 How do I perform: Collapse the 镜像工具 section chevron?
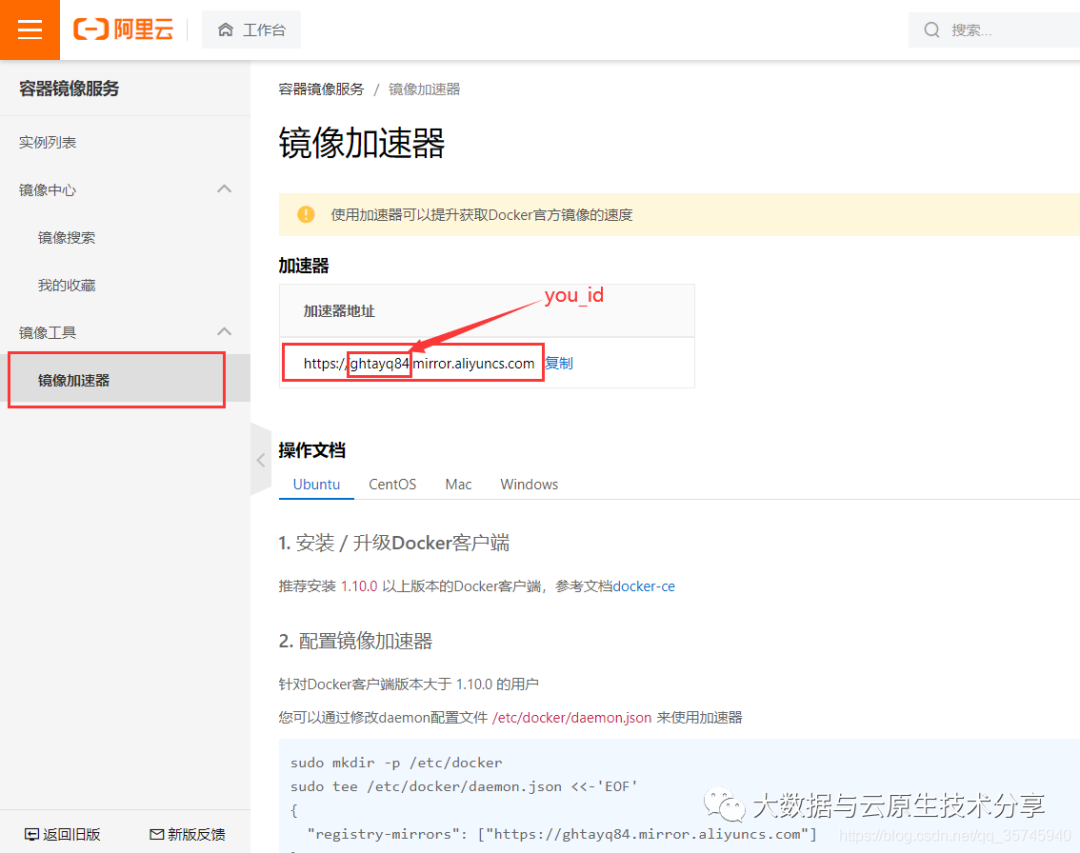(x=225, y=331)
